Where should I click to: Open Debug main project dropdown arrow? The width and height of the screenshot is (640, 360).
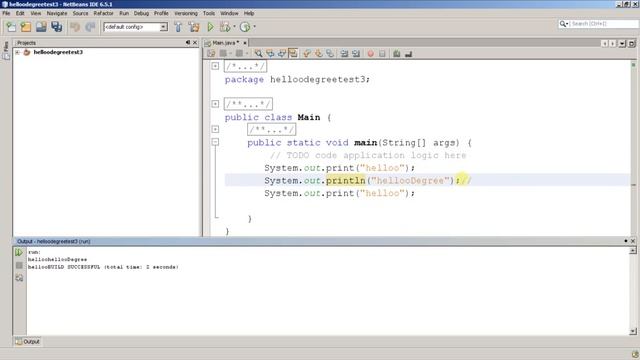tap(234, 27)
